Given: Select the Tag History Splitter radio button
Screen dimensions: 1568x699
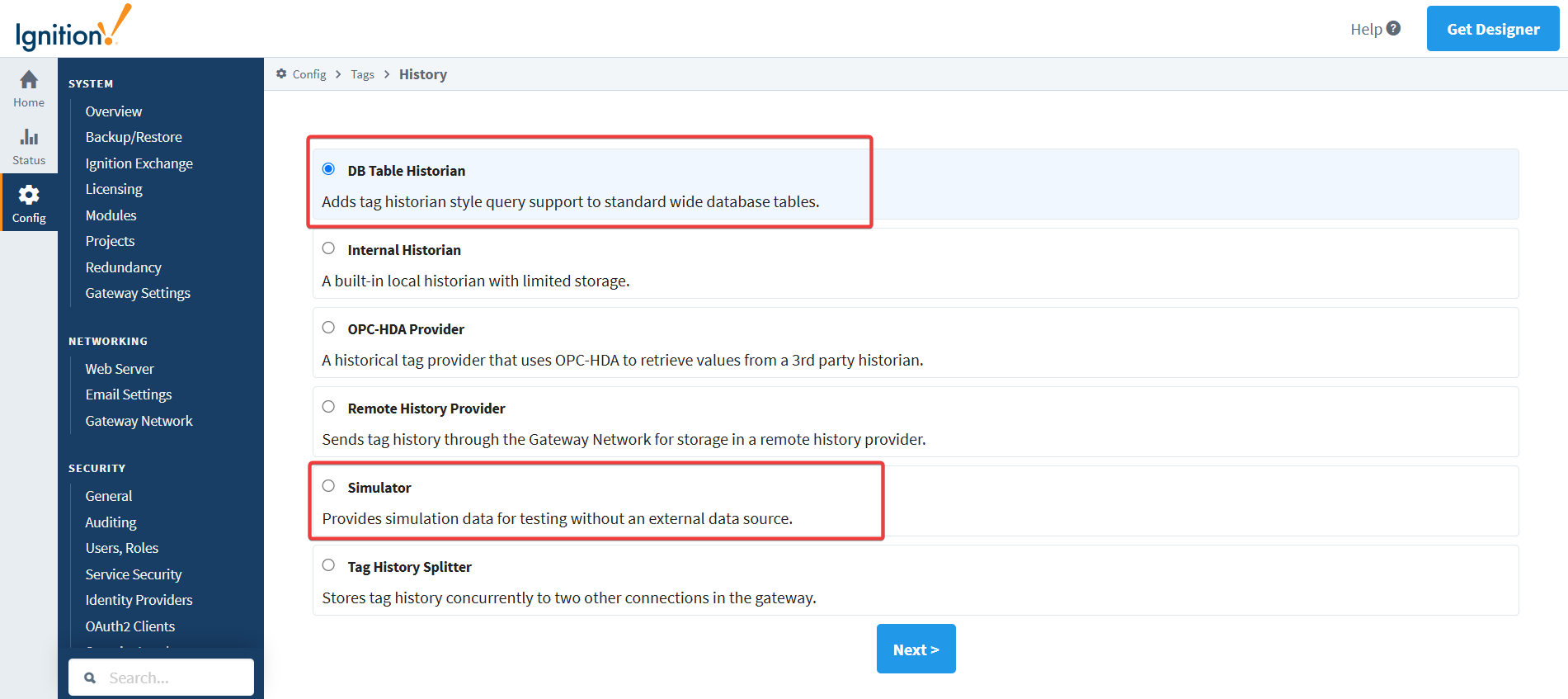Looking at the screenshot, I should click(328, 565).
